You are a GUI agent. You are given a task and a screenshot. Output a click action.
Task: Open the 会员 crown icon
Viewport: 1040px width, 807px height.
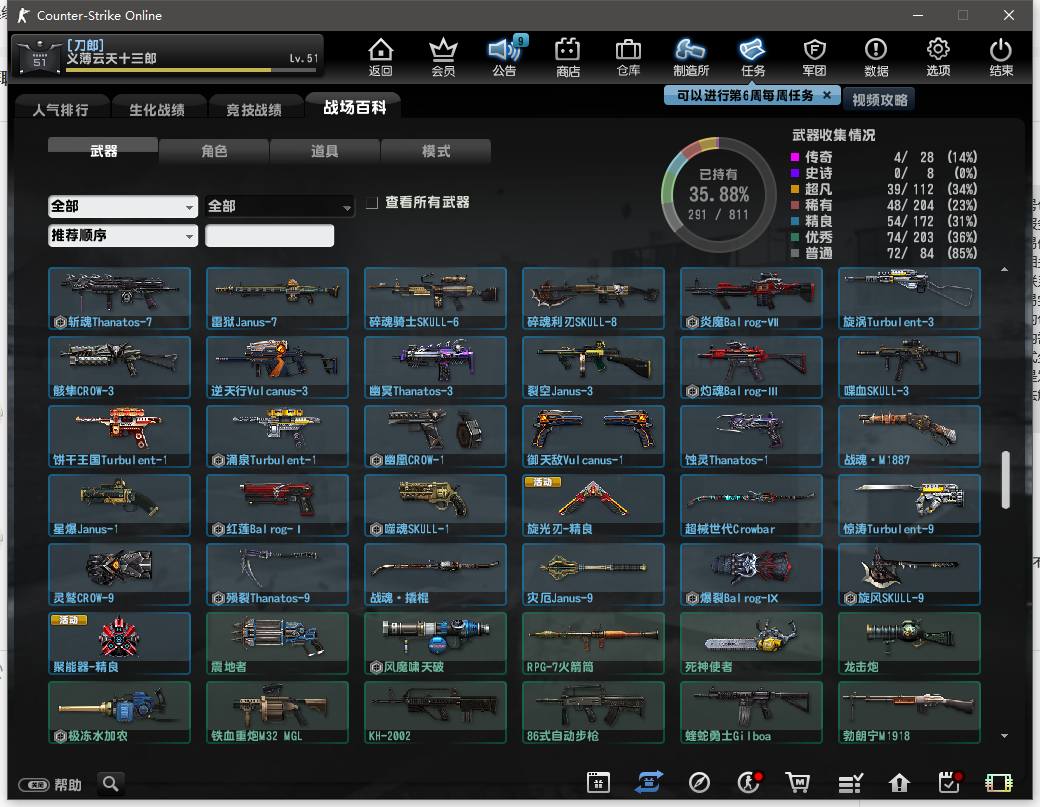click(443, 57)
